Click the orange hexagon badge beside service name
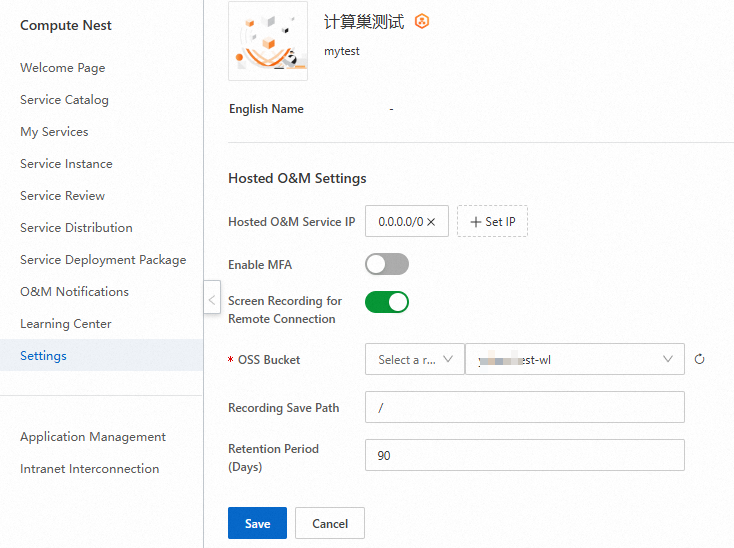Screen dimensions: 734x548 point(422,21)
